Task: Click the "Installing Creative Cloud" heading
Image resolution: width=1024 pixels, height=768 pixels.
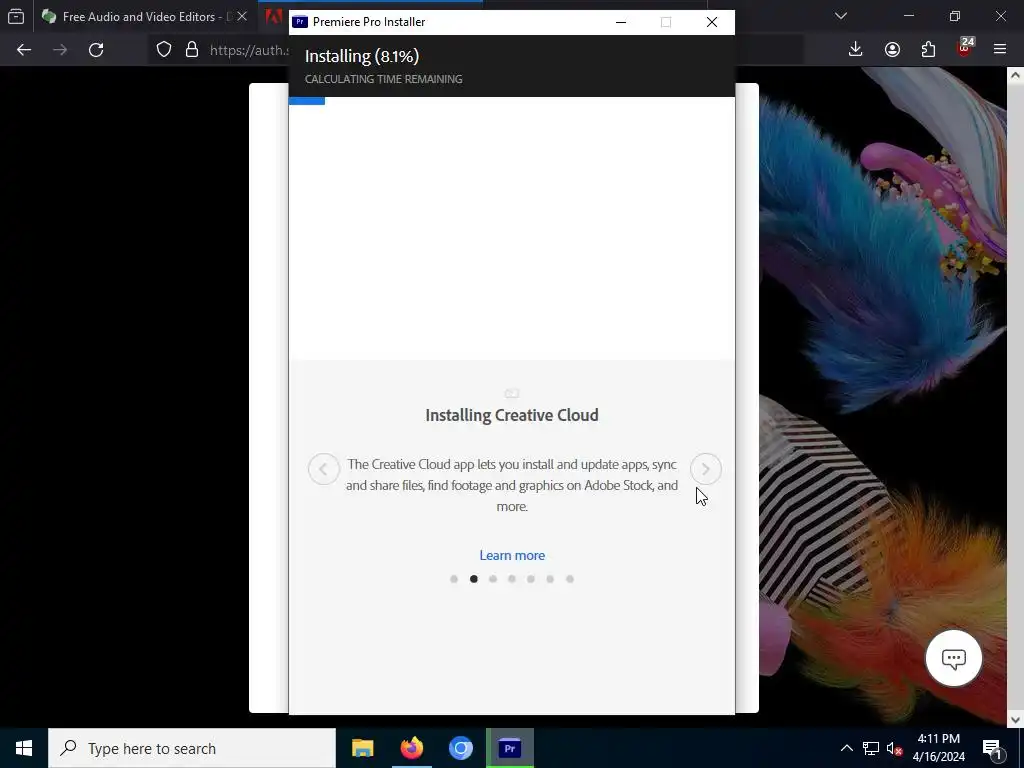Action: click(512, 415)
